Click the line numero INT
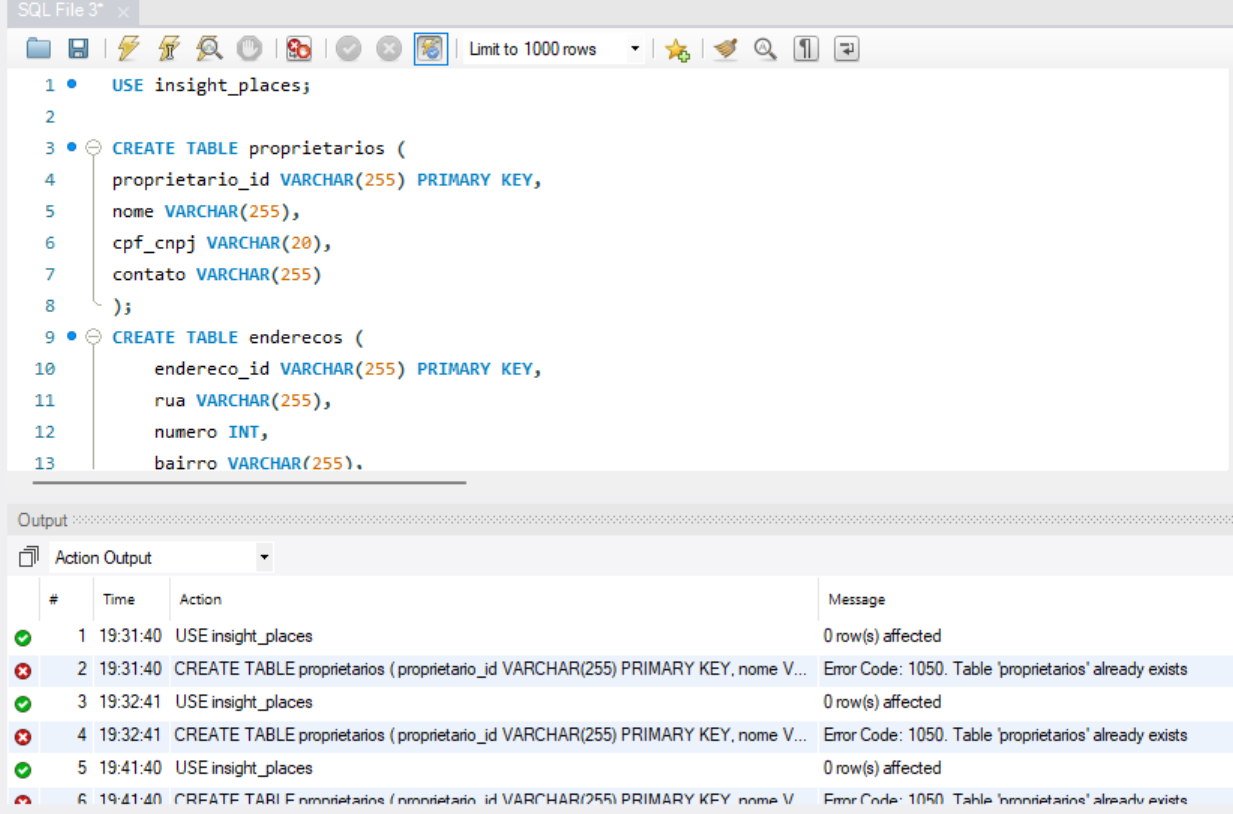The image size is (1233, 814). point(212,431)
